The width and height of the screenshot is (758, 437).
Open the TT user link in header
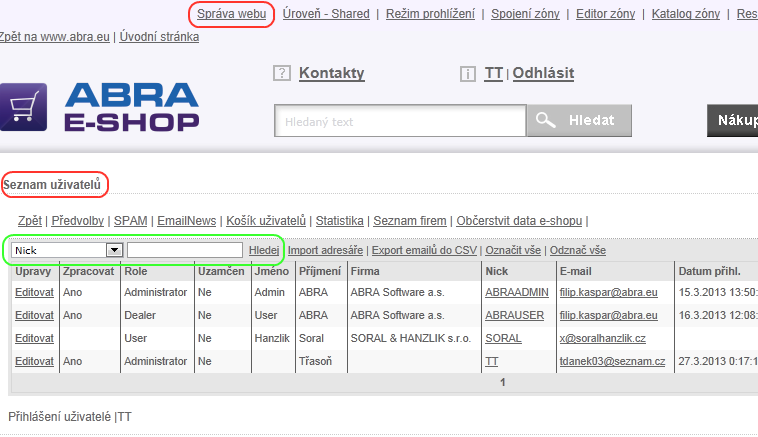[x=494, y=73]
